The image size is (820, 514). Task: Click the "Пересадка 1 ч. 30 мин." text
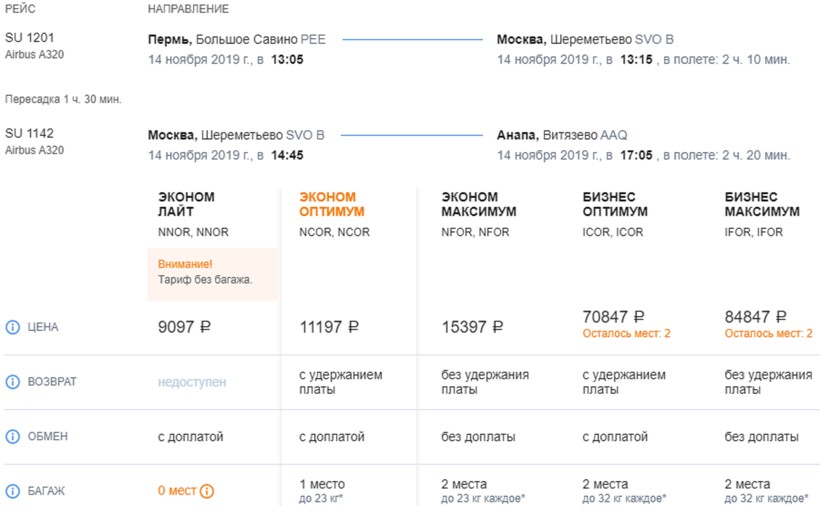[x=61, y=101]
